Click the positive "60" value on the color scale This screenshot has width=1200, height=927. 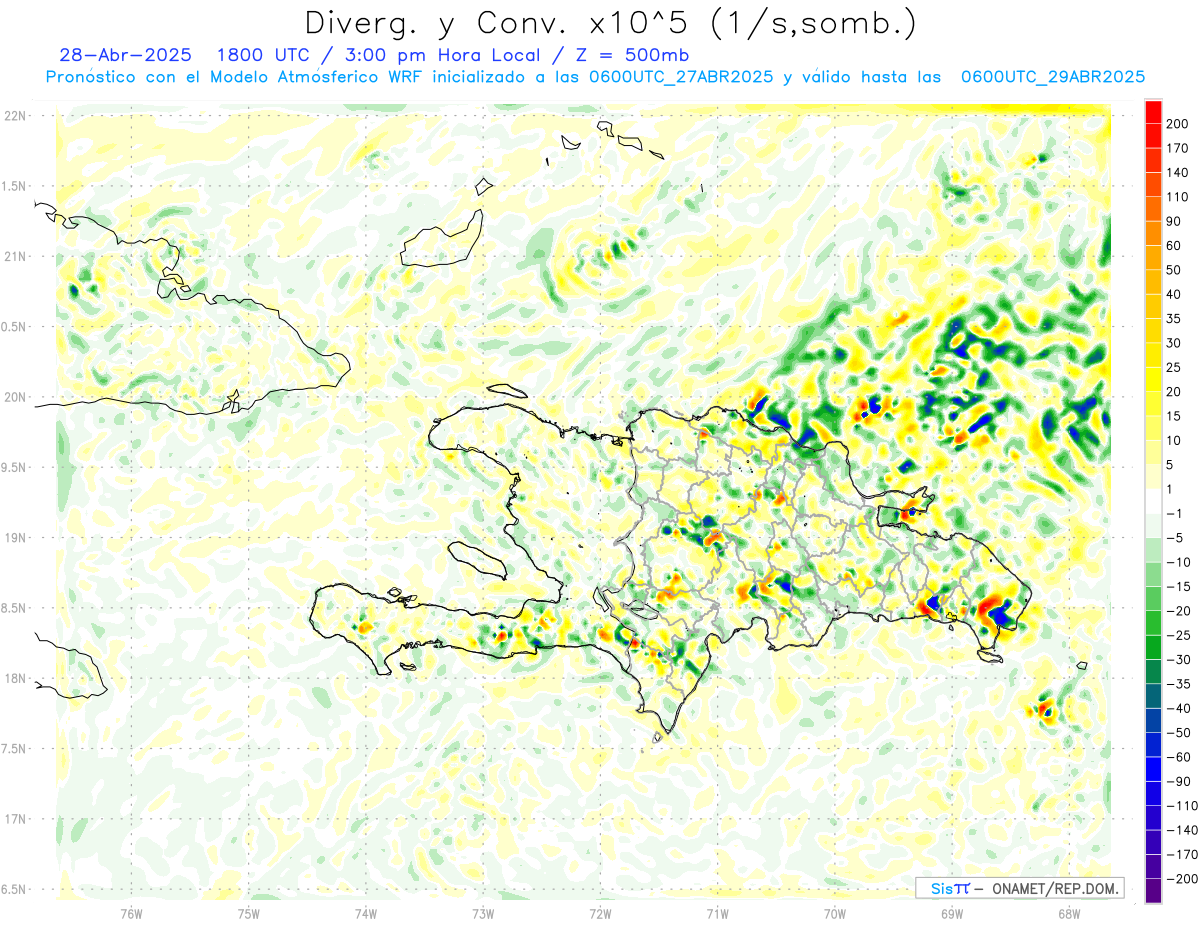[1174, 246]
